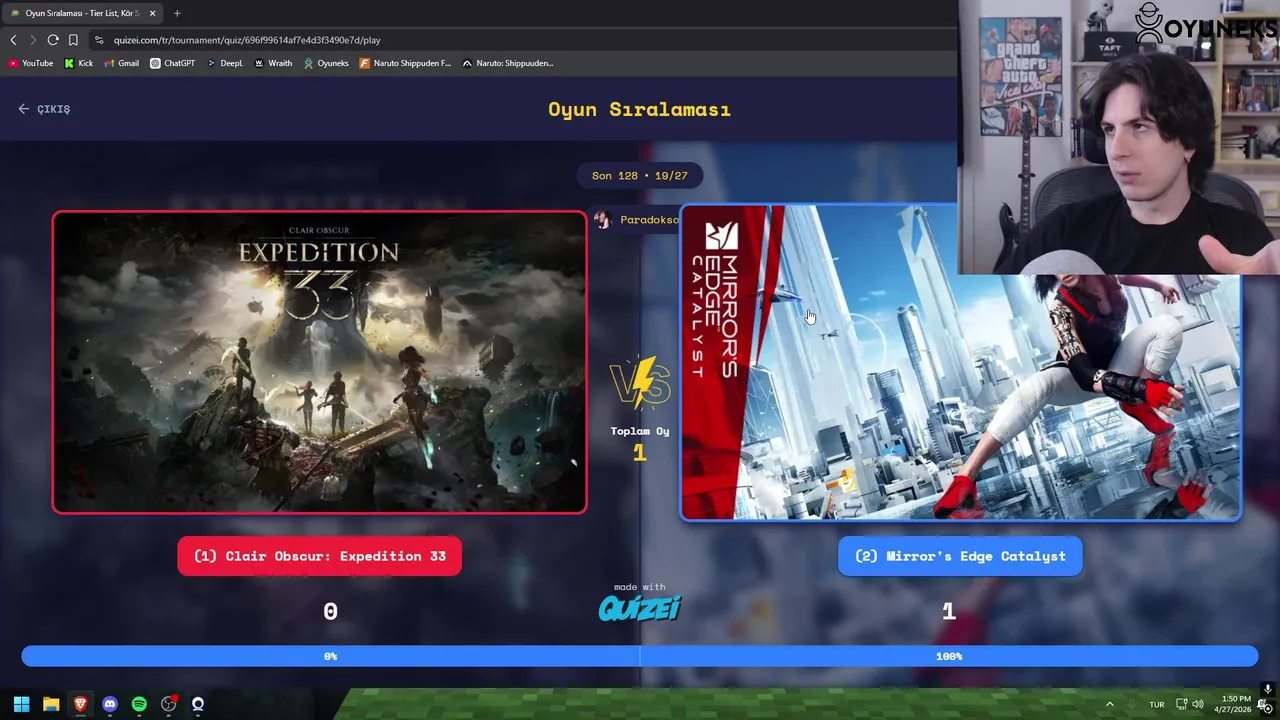Vote with (2) Mirror's Edge Catalyst button
Image resolution: width=1280 pixels, height=720 pixels.
(x=960, y=556)
